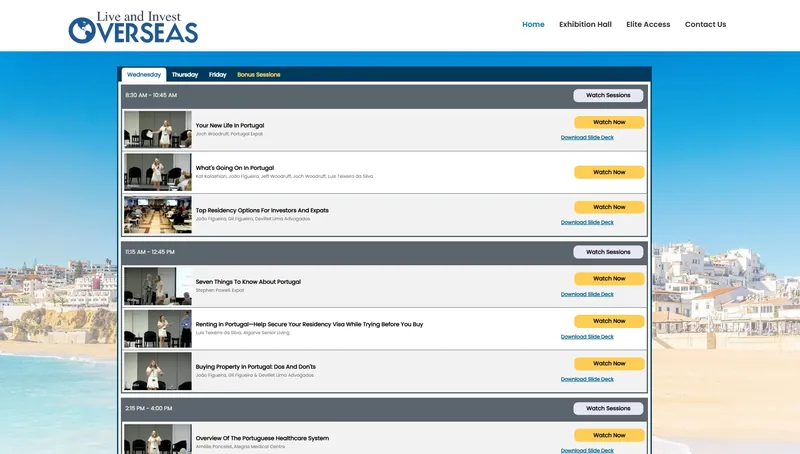The height and width of the screenshot is (454, 800).
Task: Switch to the Friday tab
Action: tap(217, 74)
